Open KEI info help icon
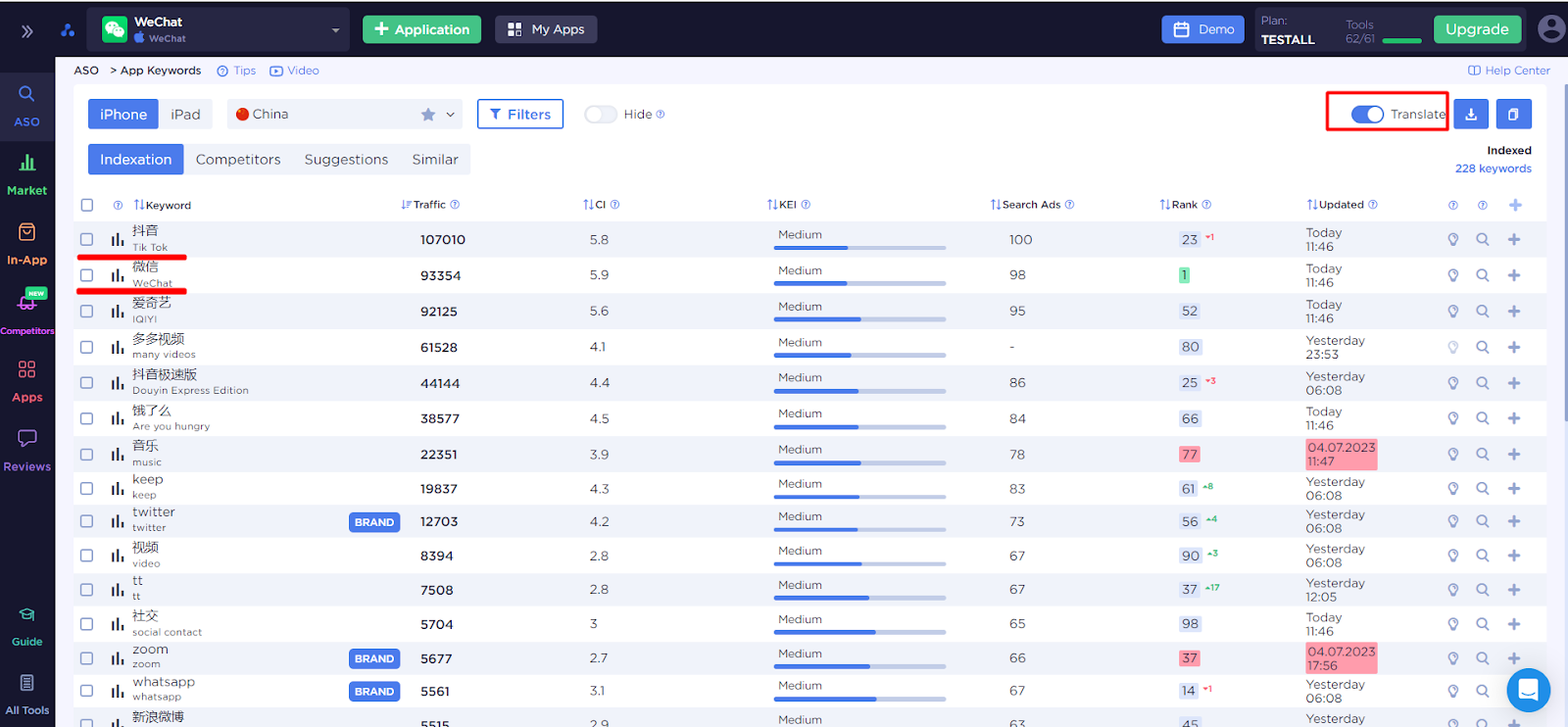Screen dimensions: 1568x727 806,205
